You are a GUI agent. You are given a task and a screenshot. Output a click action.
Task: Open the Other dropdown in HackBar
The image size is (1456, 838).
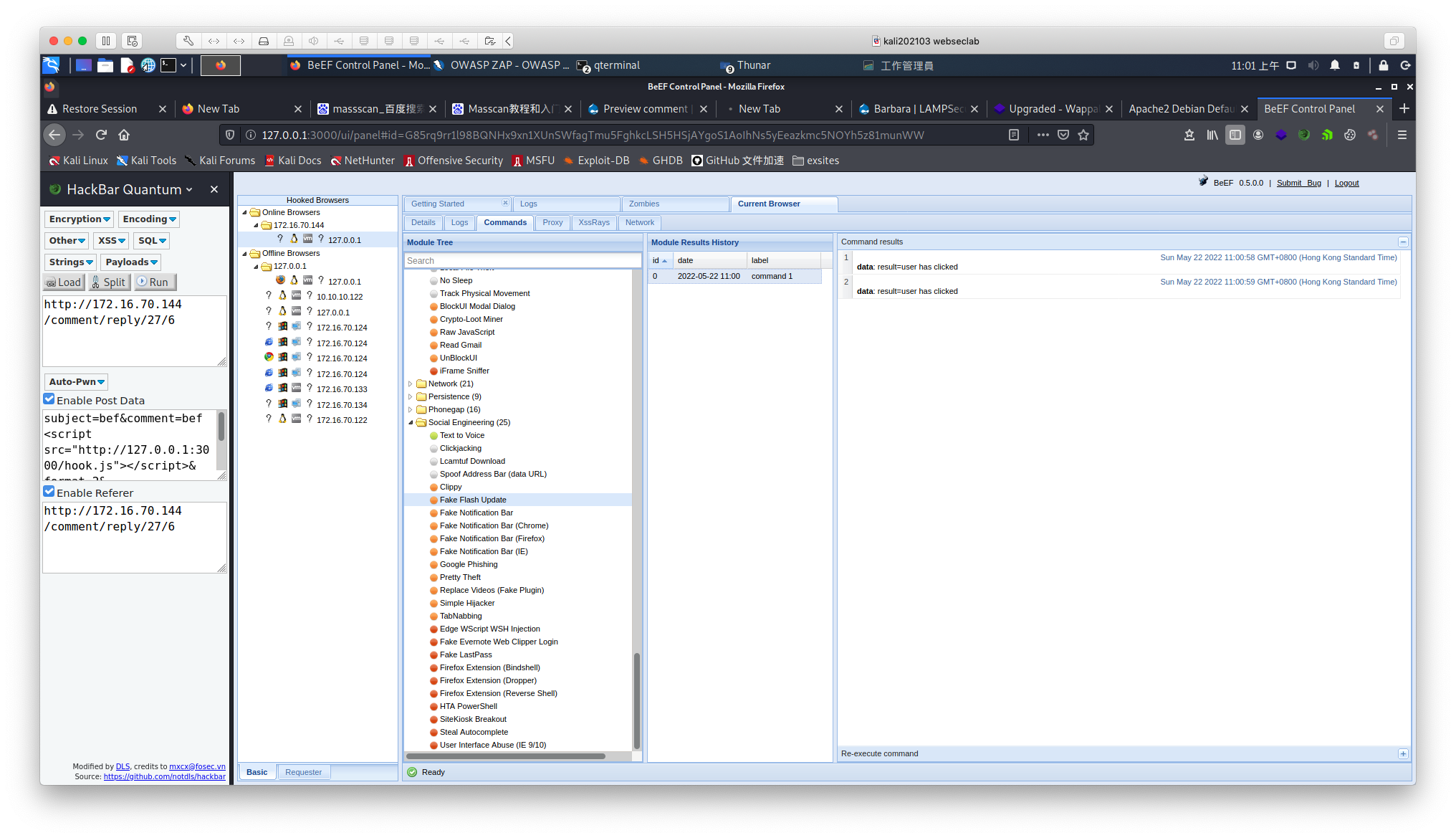coord(67,241)
